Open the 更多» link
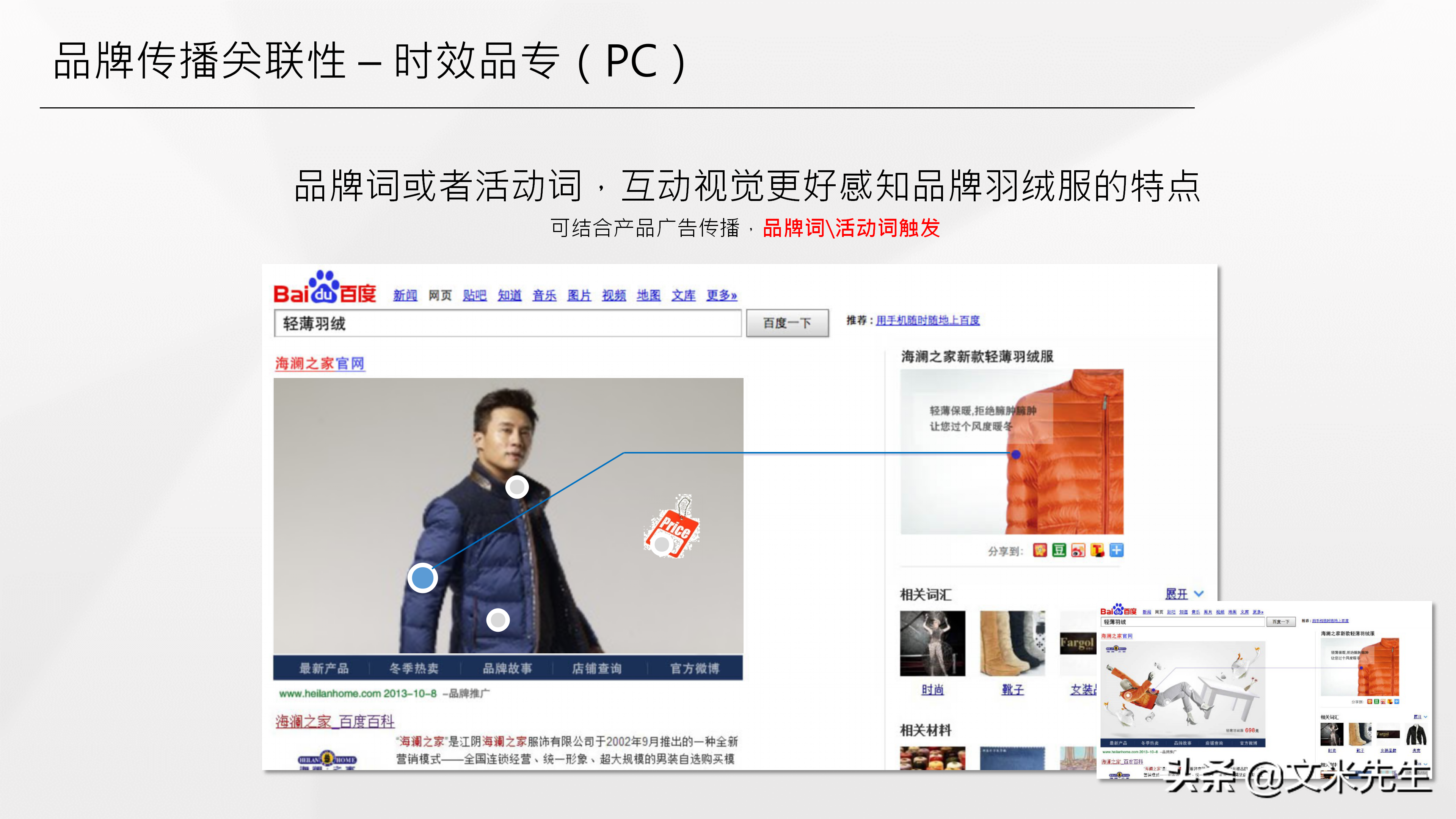Viewport: 1456px width, 819px height. 722,295
